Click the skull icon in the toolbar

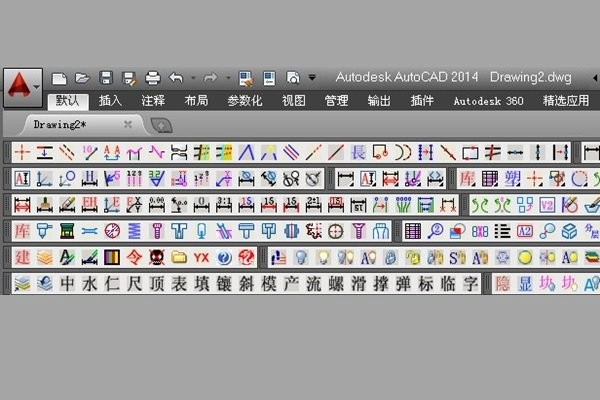156,257
